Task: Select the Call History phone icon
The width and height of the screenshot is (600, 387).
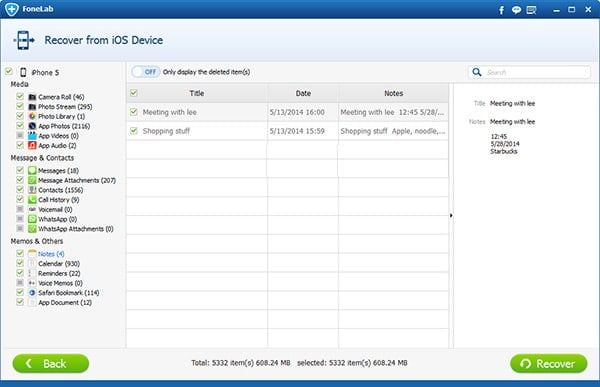Action: click(32, 199)
